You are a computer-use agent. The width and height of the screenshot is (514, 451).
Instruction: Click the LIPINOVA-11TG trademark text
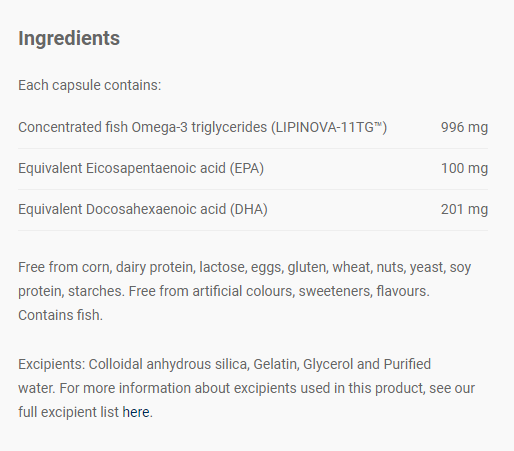pyautogui.click(x=329, y=127)
